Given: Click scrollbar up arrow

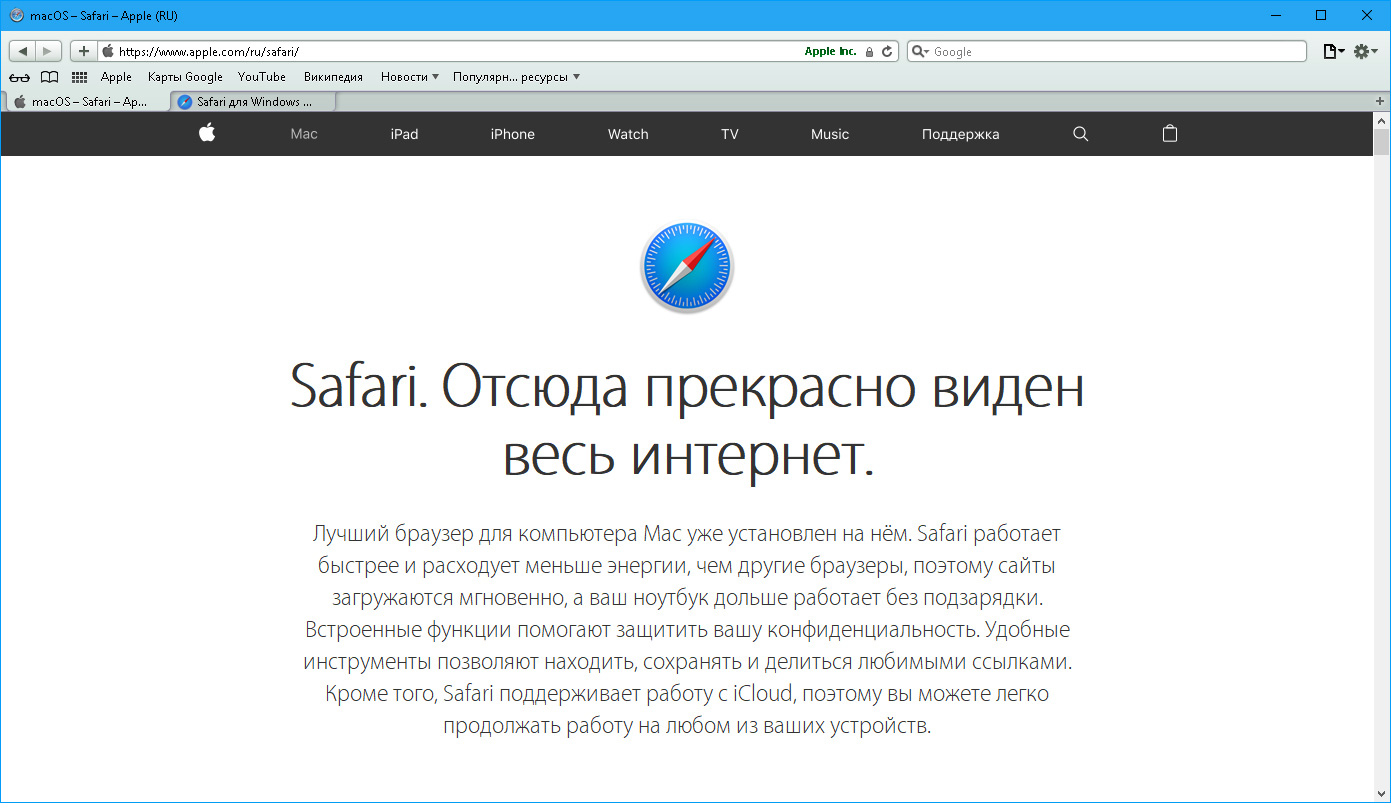Looking at the screenshot, I should 1382,119.
